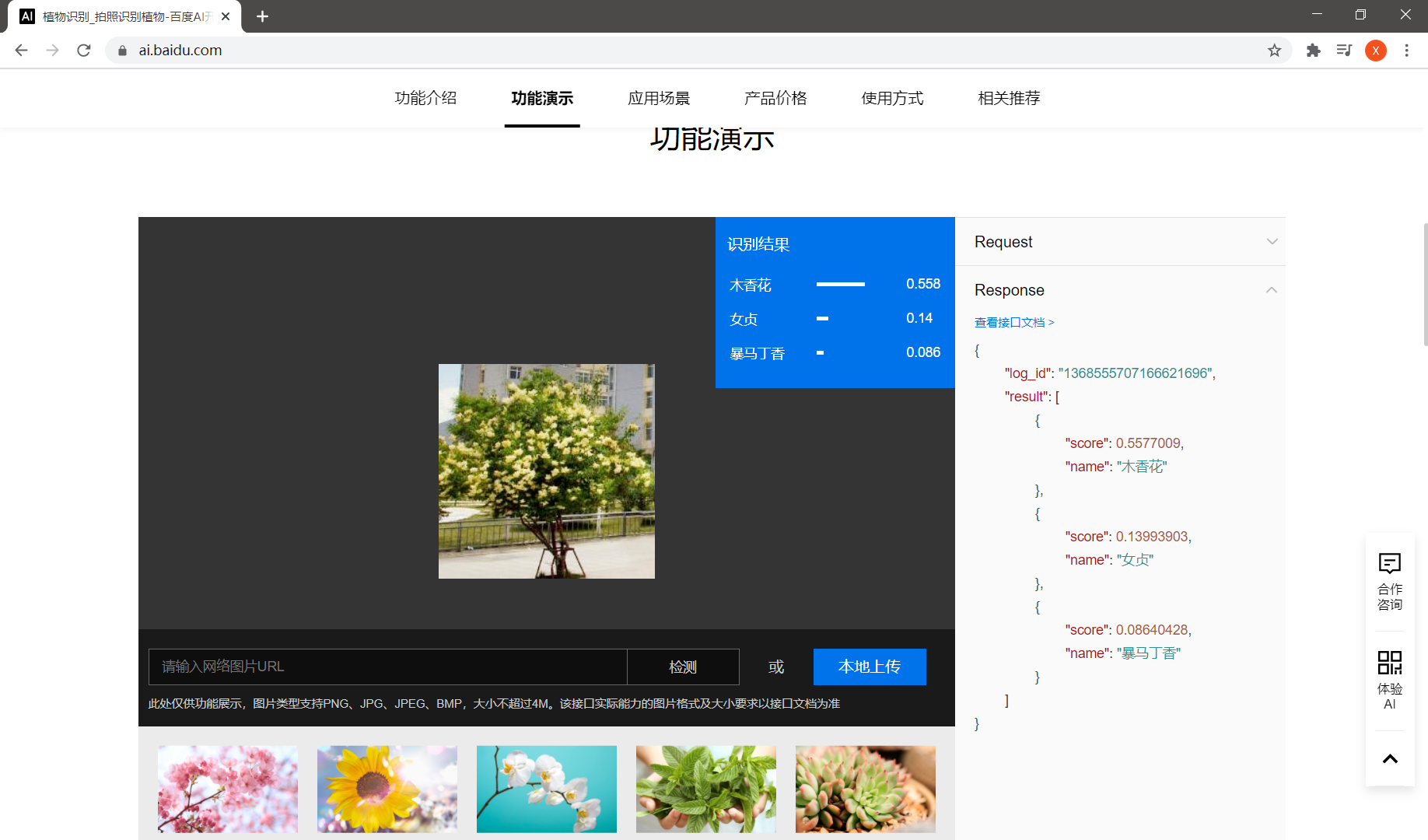The image size is (1428, 840).
Task: Open Chrome three-dot menu
Action: tap(1406, 50)
